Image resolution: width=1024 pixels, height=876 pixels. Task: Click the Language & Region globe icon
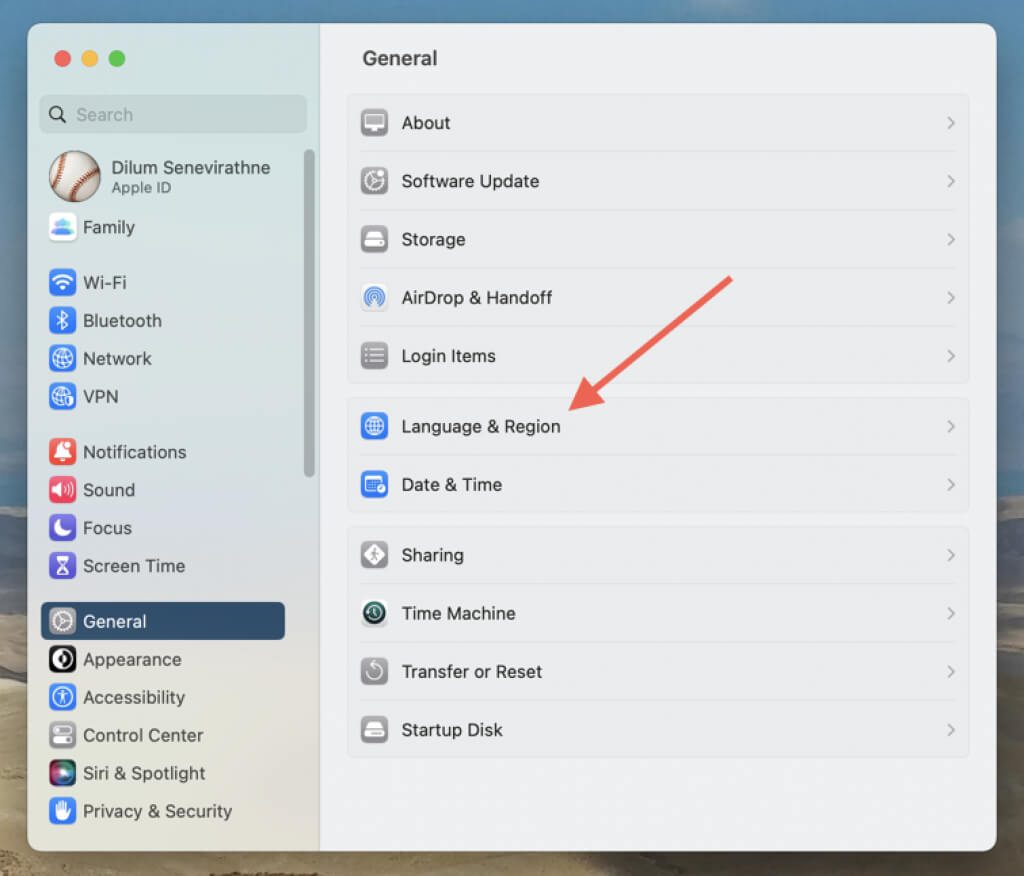click(x=374, y=426)
